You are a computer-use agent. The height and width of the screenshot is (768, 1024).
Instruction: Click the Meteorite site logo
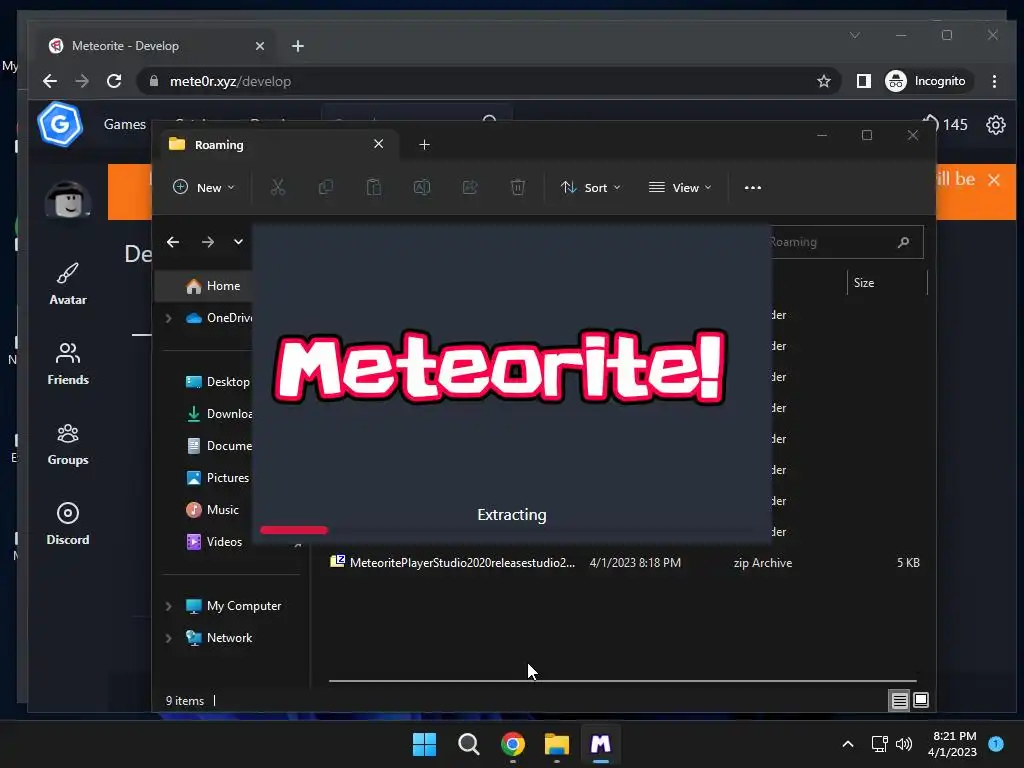point(60,123)
